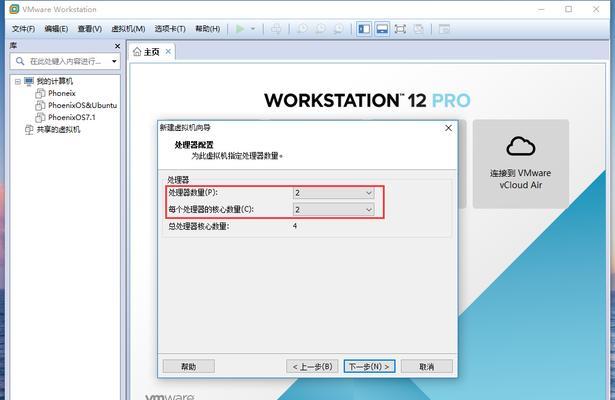Click the total processor cores value 4
The width and height of the screenshot is (615, 400).
(295, 226)
